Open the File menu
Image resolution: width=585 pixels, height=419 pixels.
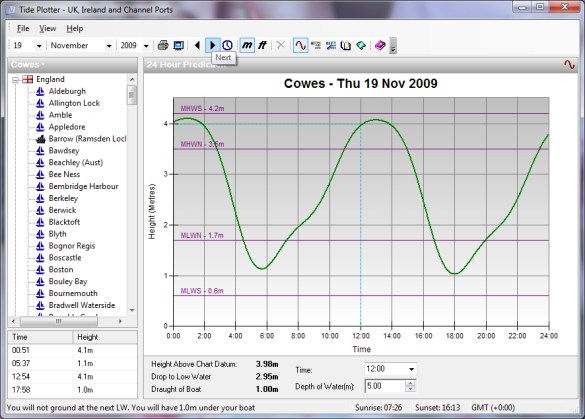tap(23, 28)
